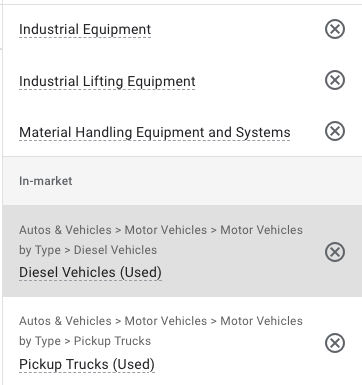362x385 pixels.
Task: Click first Motor Vehicles segment in Pickup breadcrumb
Action: coord(166,321)
